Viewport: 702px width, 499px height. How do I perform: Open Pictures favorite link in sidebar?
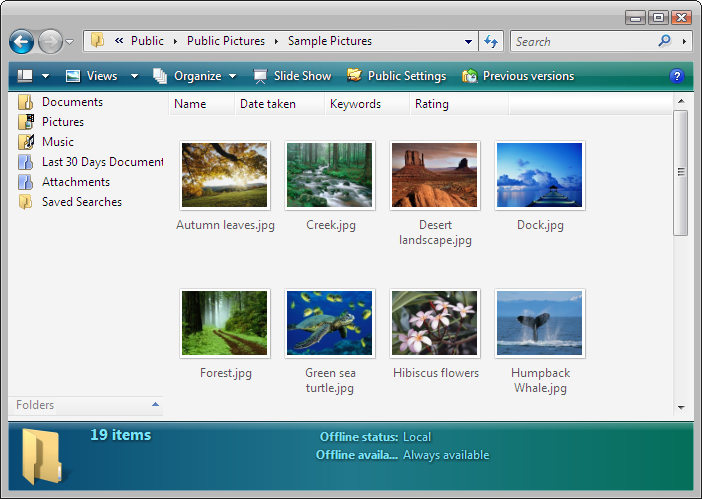point(62,122)
